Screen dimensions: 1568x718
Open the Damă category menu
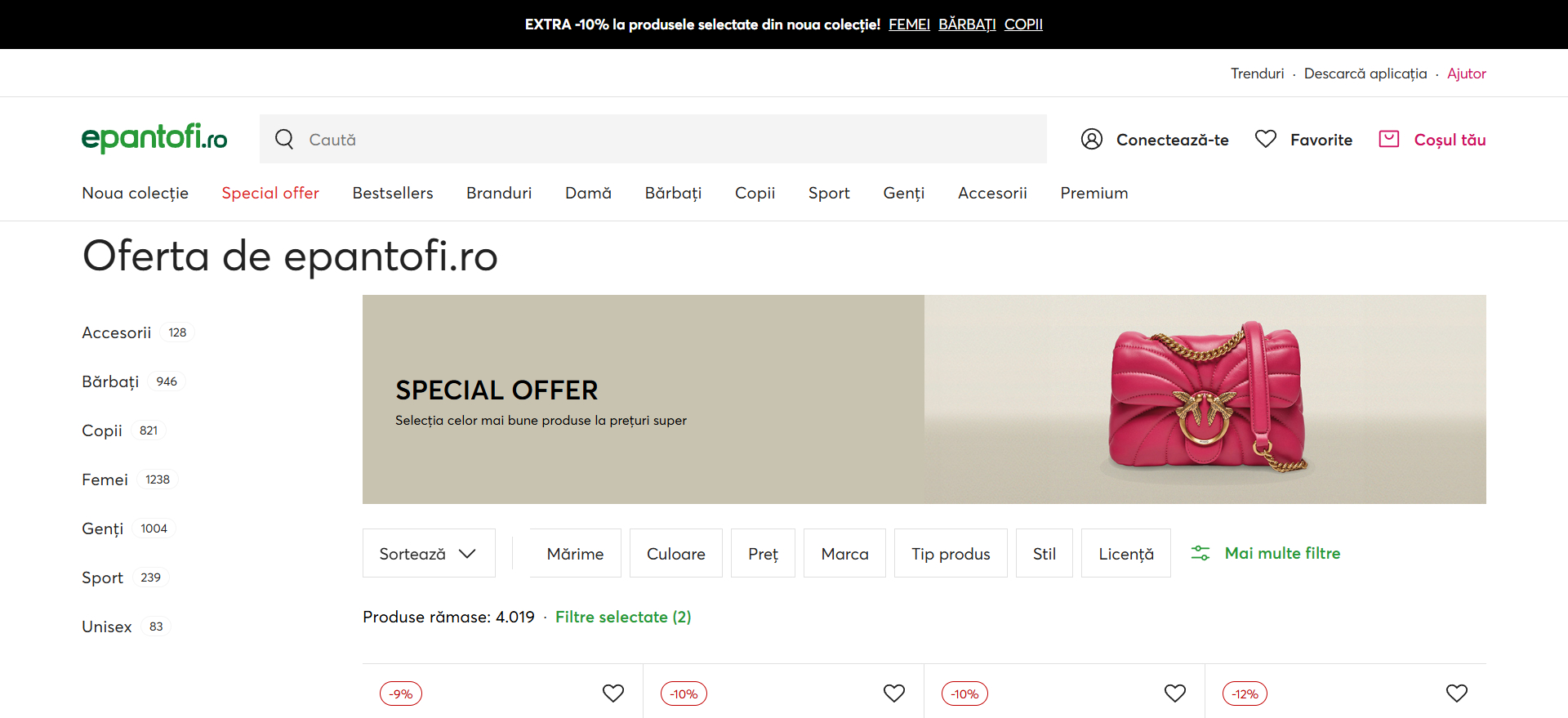click(x=588, y=193)
